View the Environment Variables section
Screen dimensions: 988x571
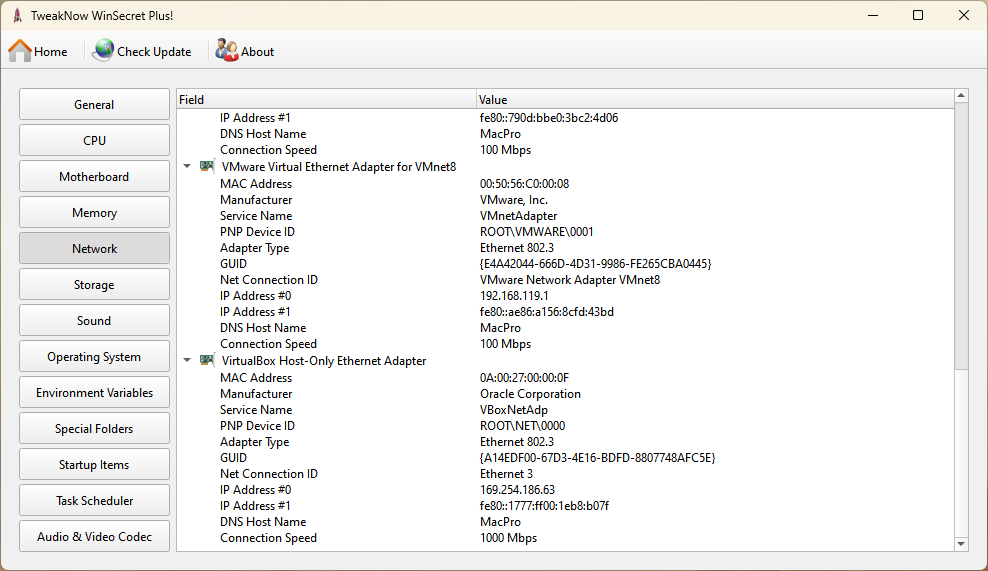pos(95,392)
